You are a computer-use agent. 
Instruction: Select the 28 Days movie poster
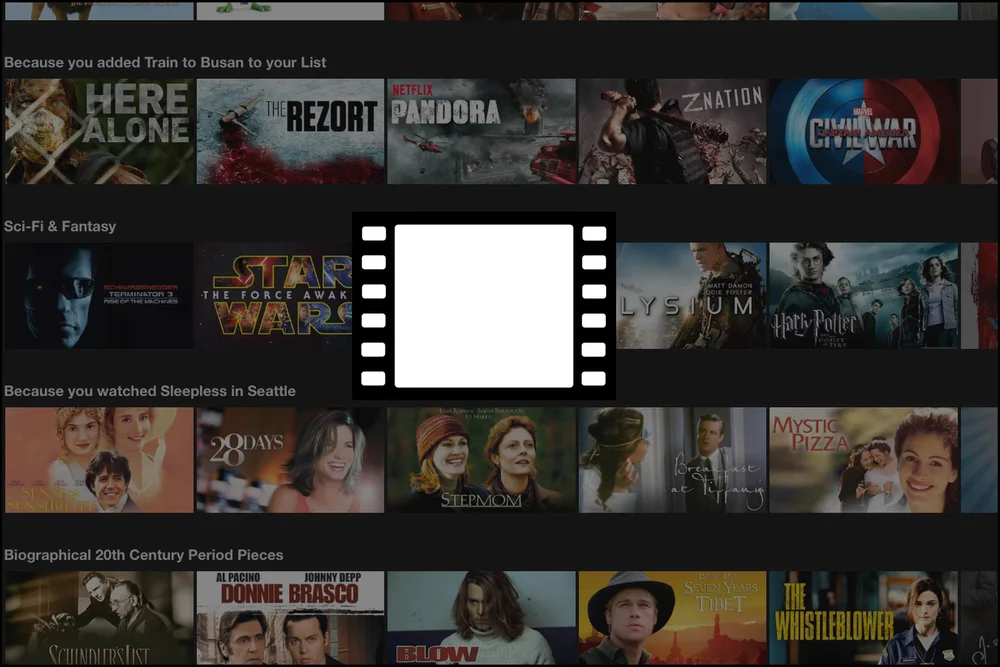pyautogui.click(x=290, y=460)
